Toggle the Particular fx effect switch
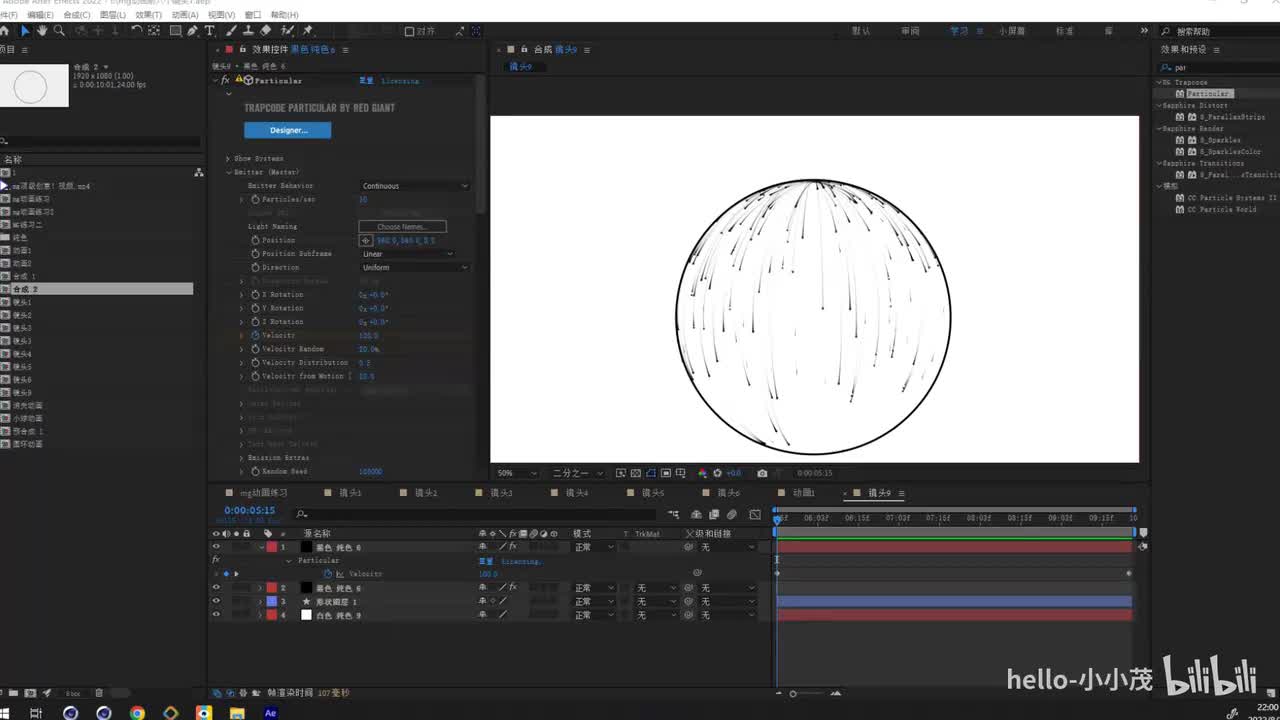The width and height of the screenshot is (1280, 720). point(225,80)
